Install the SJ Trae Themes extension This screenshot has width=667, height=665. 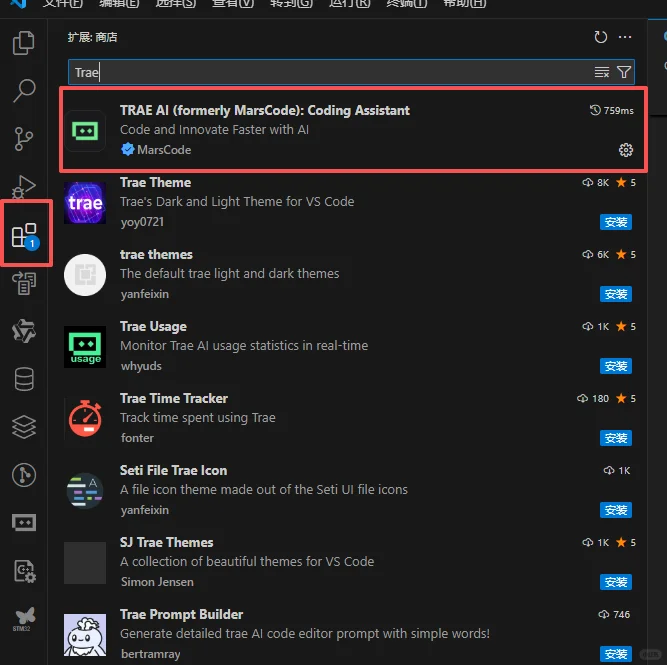coord(616,582)
